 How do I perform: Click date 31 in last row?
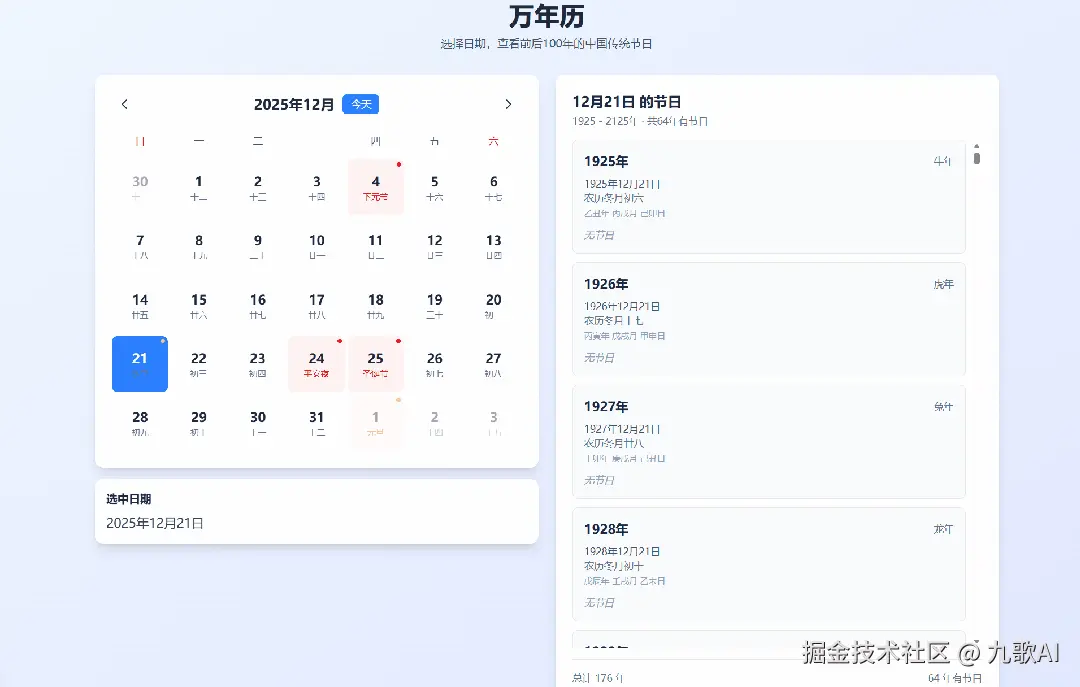point(316,423)
